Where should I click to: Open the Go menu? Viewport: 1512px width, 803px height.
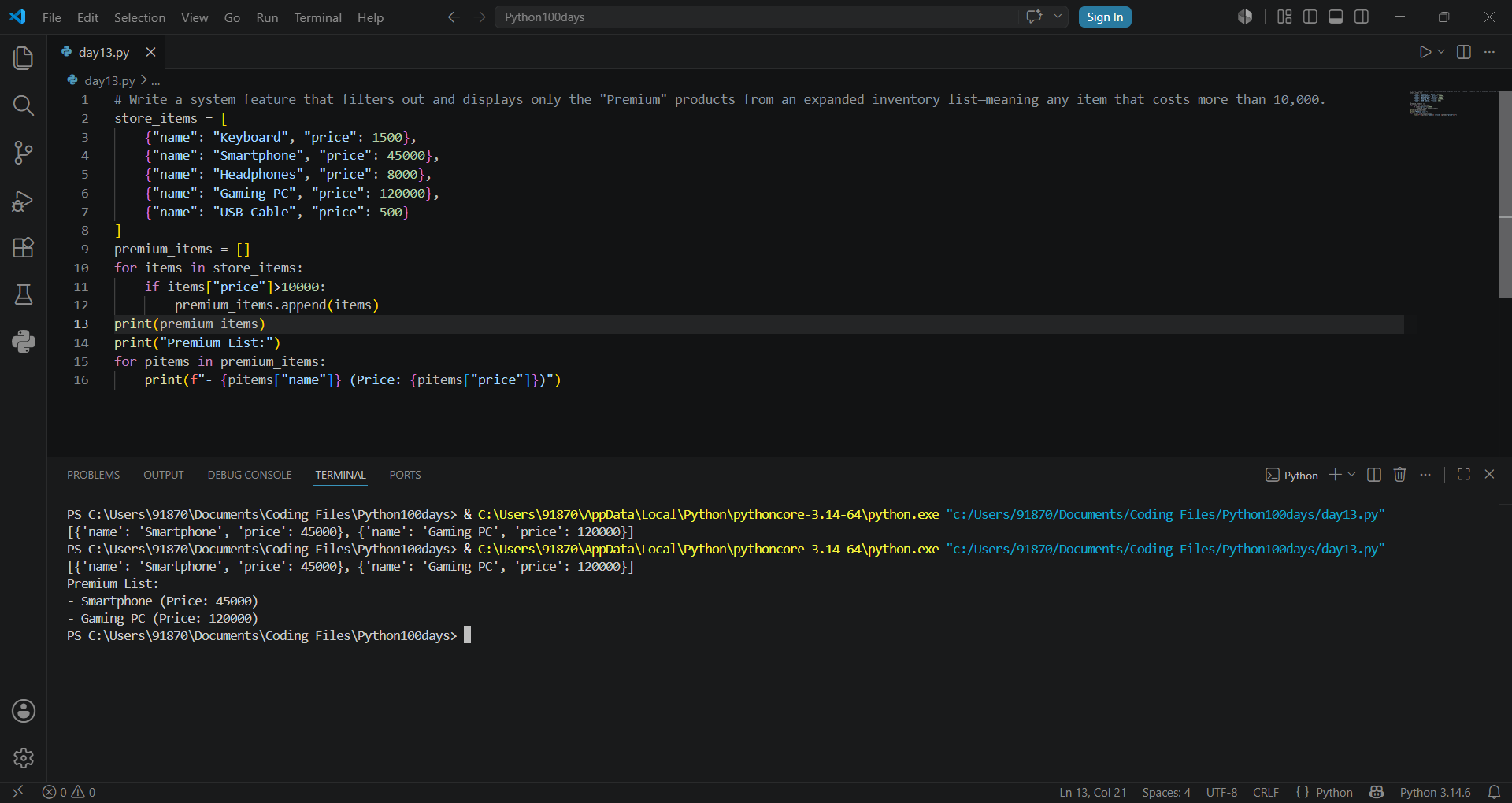(x=232, y=17)
